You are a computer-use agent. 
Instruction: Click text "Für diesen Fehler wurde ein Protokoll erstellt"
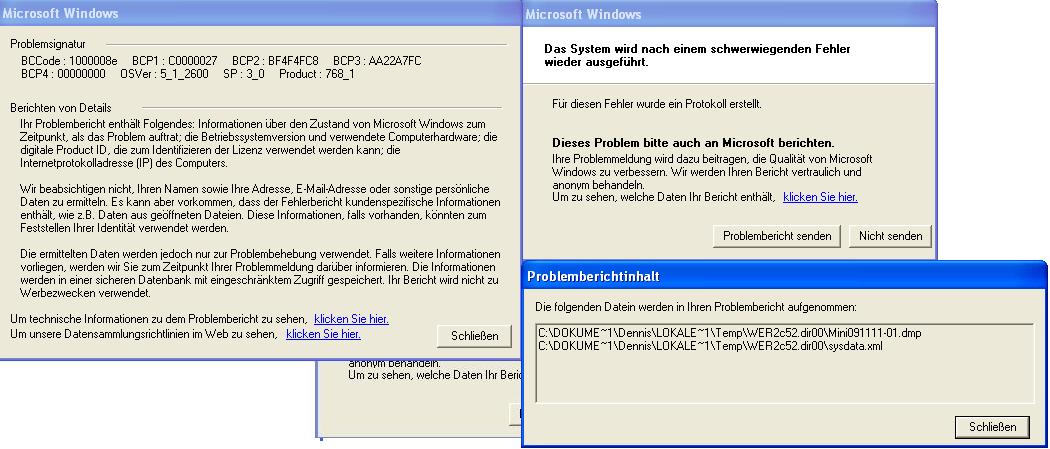(657, 104)
